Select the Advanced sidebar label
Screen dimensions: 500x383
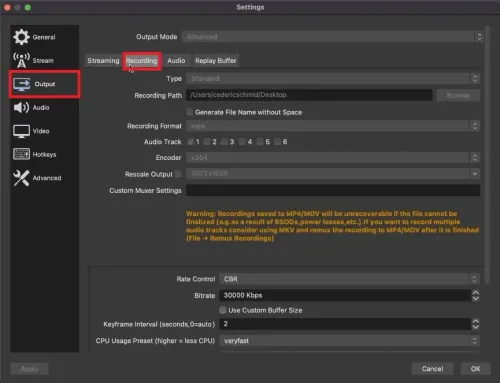[x=47, y=178]
